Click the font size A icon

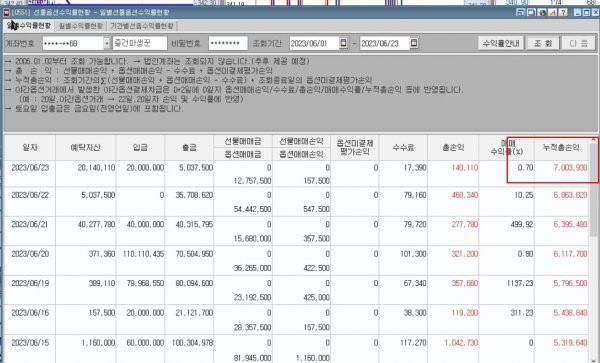click(x=552, y=12)
